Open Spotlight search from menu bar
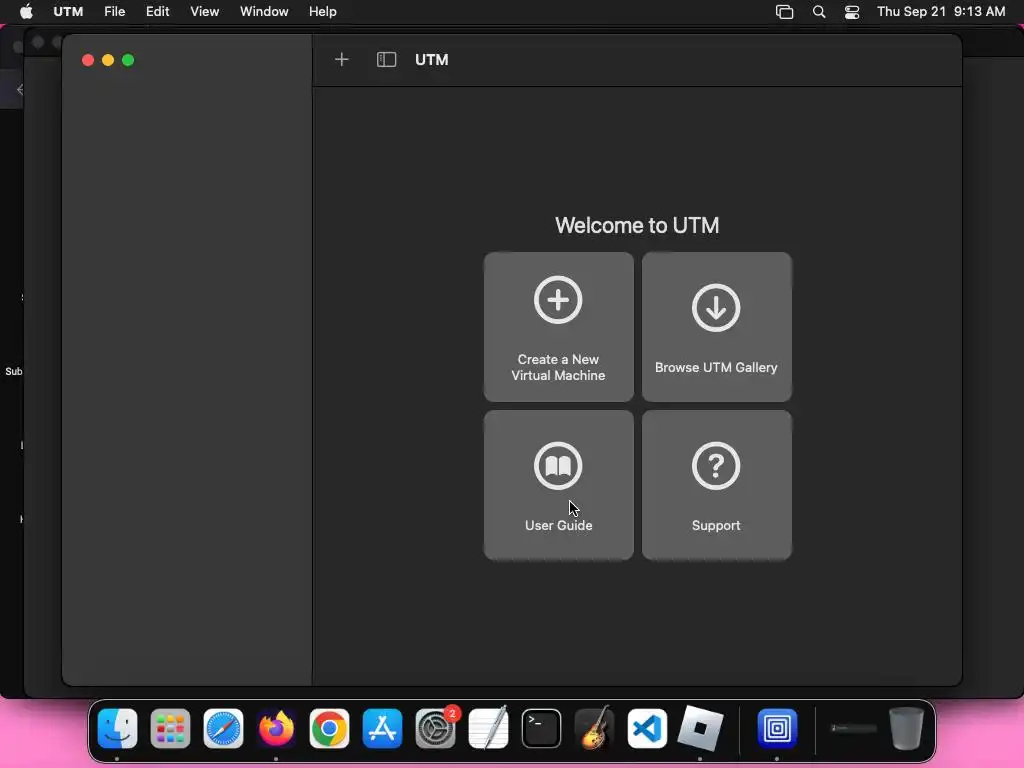1024x768 pixels. [x=818, y=12]
